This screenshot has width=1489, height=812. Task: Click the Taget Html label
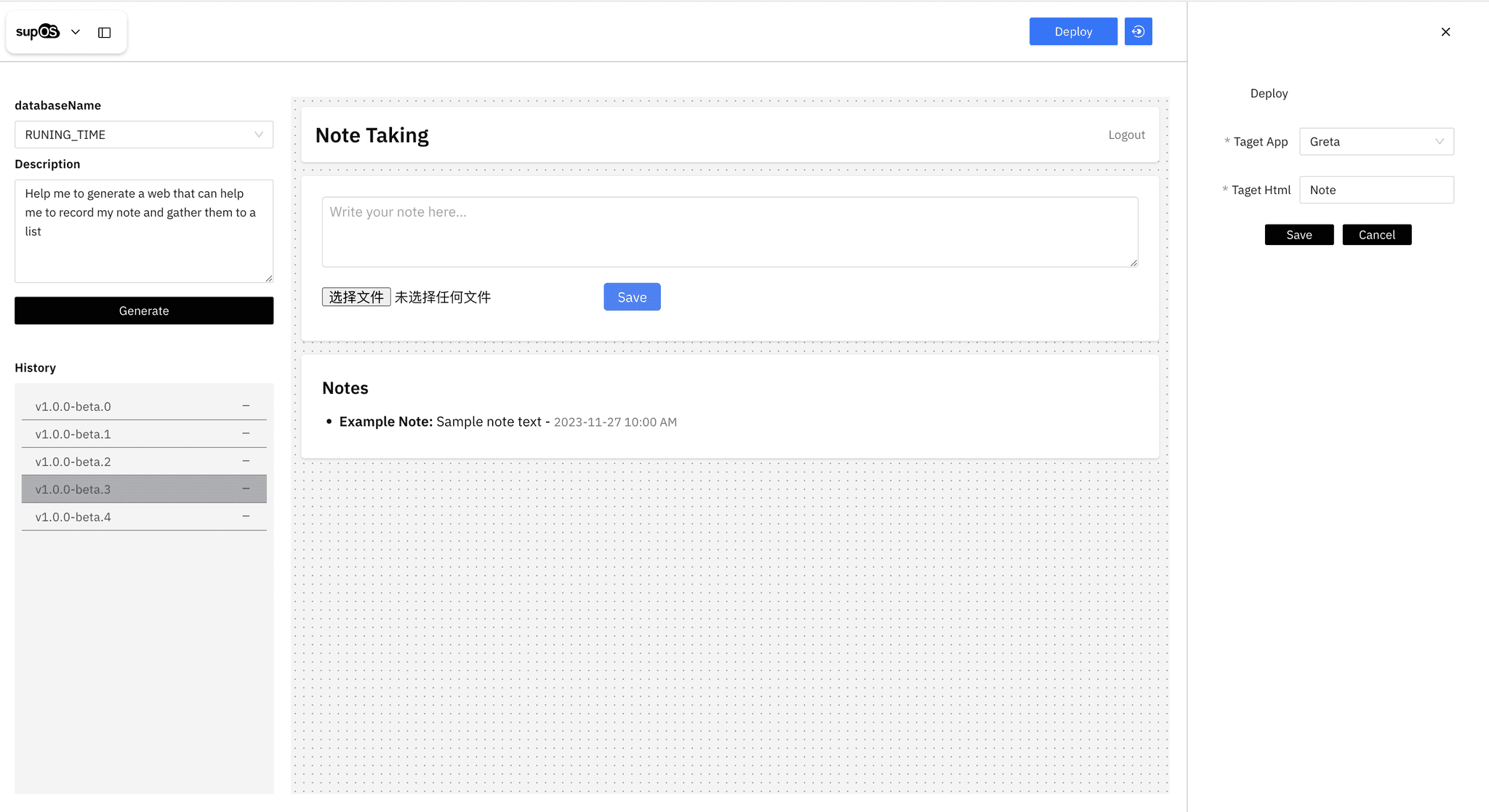[1261, 190]
